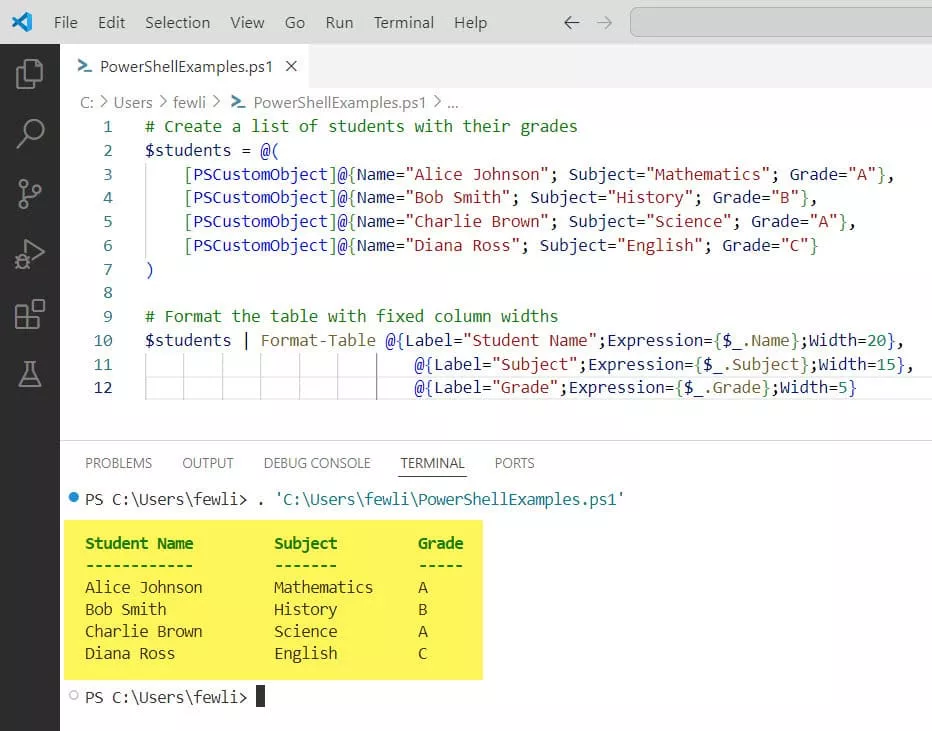Switch to the PORTS tab
The height and width of the screenshot is (731, 932).
tap(514, 463)
